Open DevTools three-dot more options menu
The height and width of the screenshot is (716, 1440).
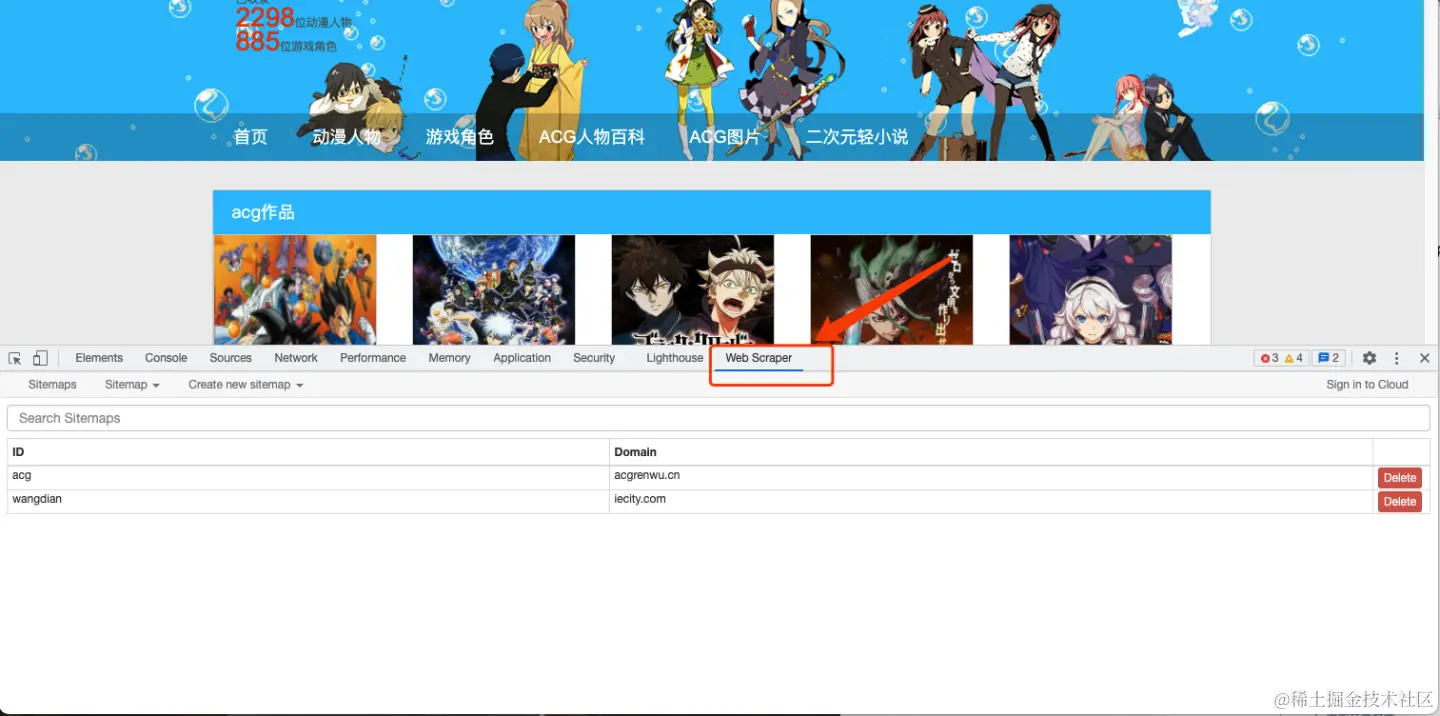pos(1397,358)
